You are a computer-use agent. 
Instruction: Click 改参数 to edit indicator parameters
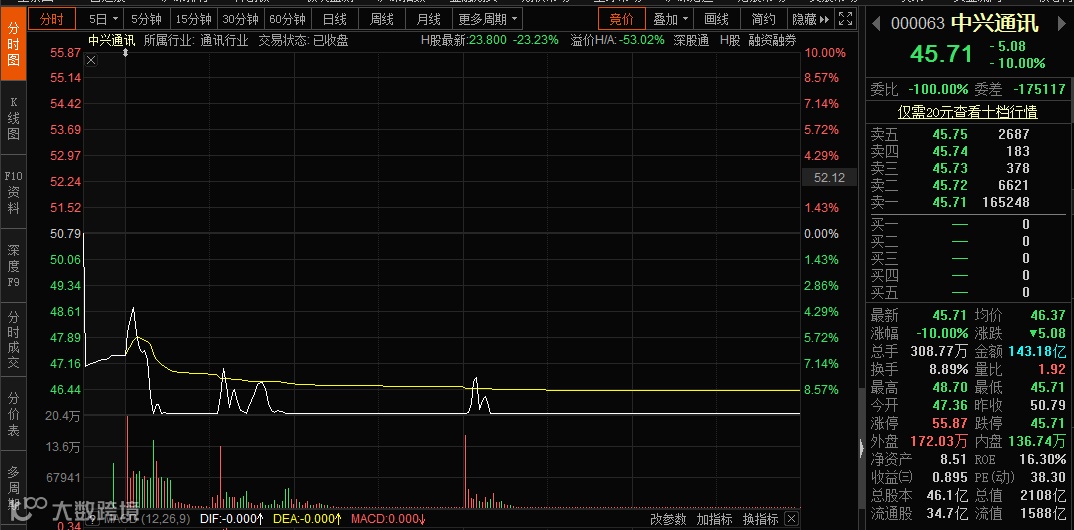pyautogui.click(x=668, y=519)
